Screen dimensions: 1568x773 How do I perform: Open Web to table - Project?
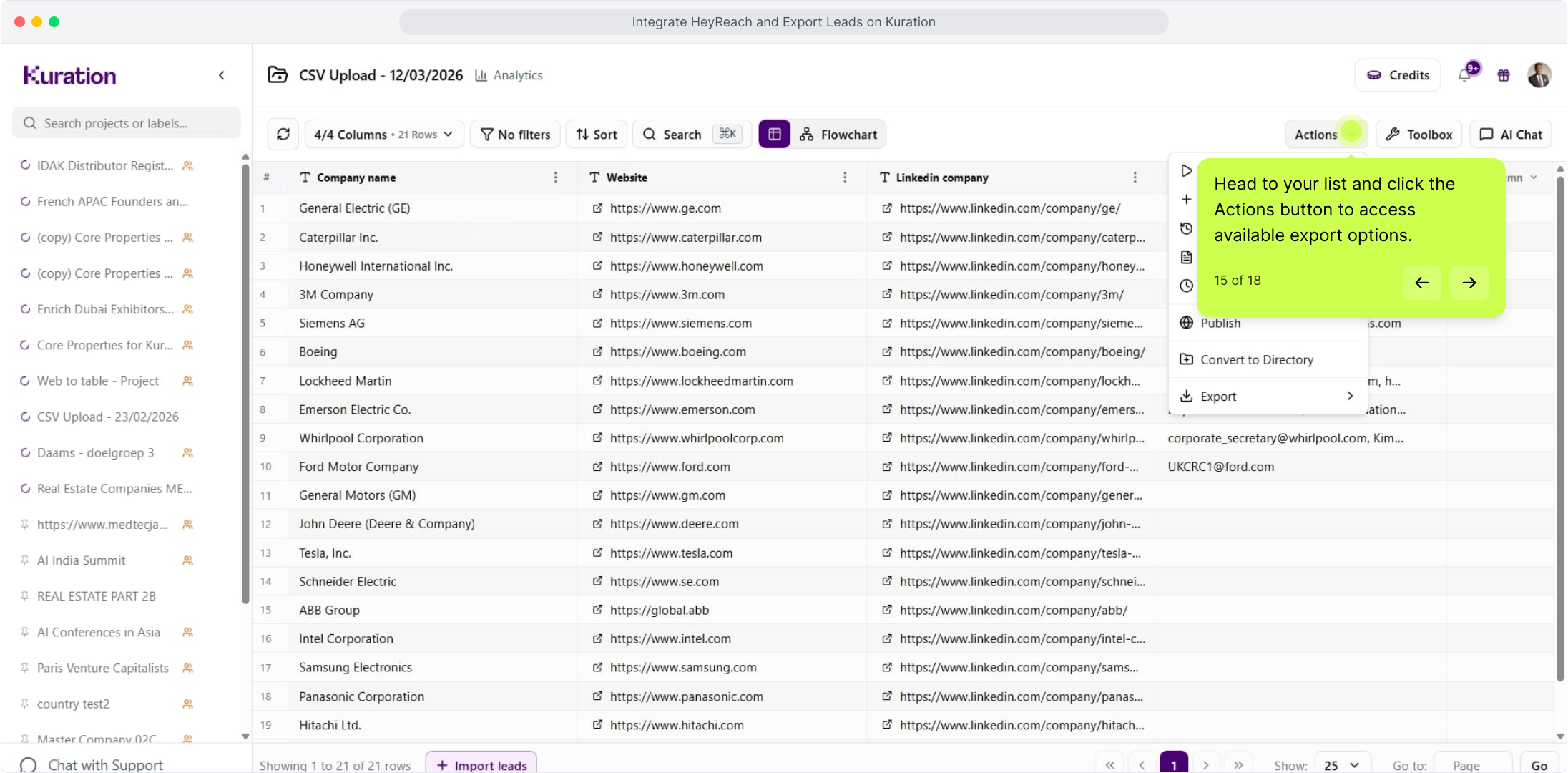[98, 381]
